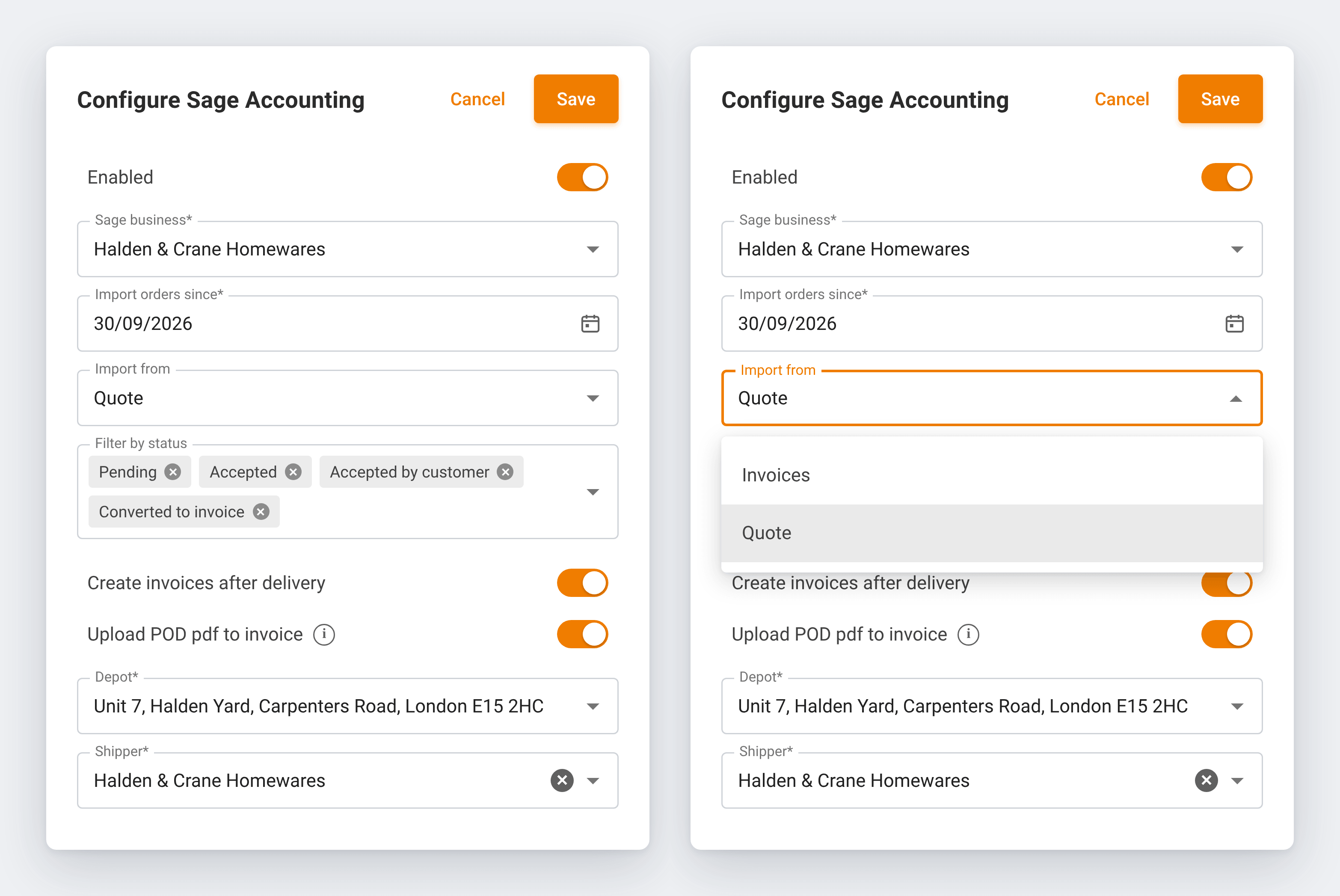
Task: Select Invoices option in dropdown list
Action: tap(992, 475)
